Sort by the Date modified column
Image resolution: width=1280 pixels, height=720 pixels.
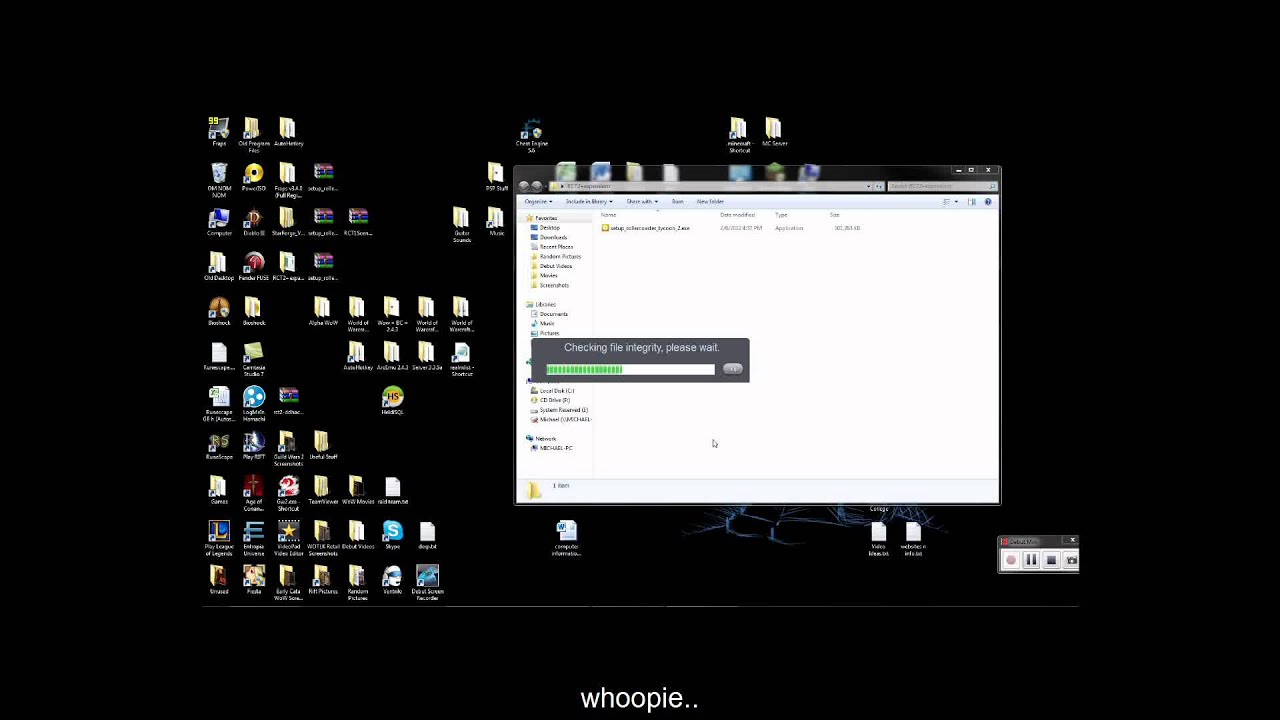(737, 215)
